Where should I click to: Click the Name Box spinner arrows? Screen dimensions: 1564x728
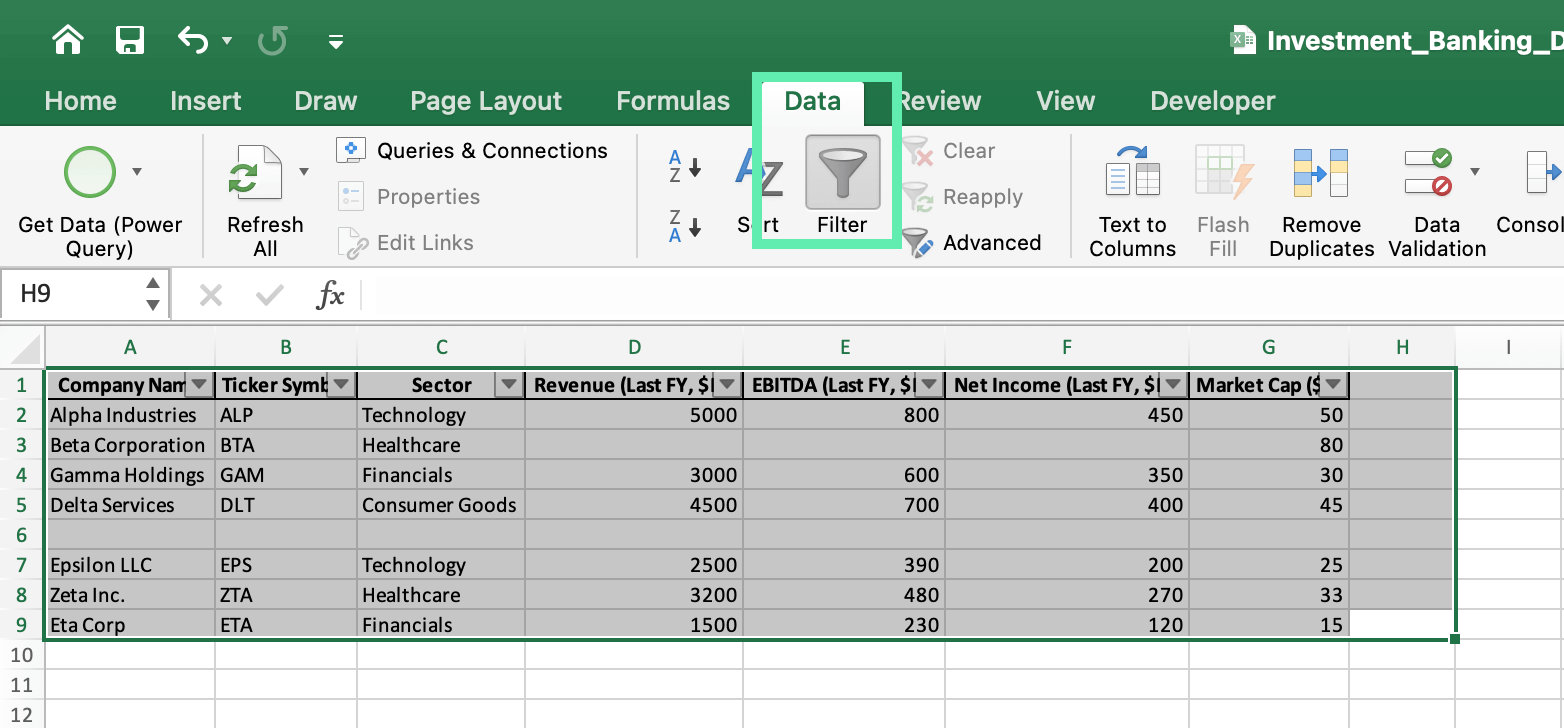tap(151, 293)
